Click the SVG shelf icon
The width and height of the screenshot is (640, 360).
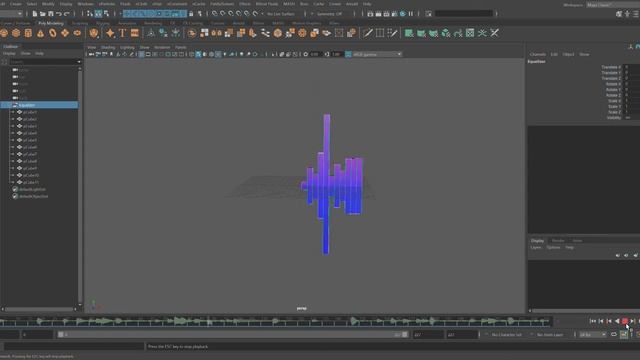coord(135,33)
